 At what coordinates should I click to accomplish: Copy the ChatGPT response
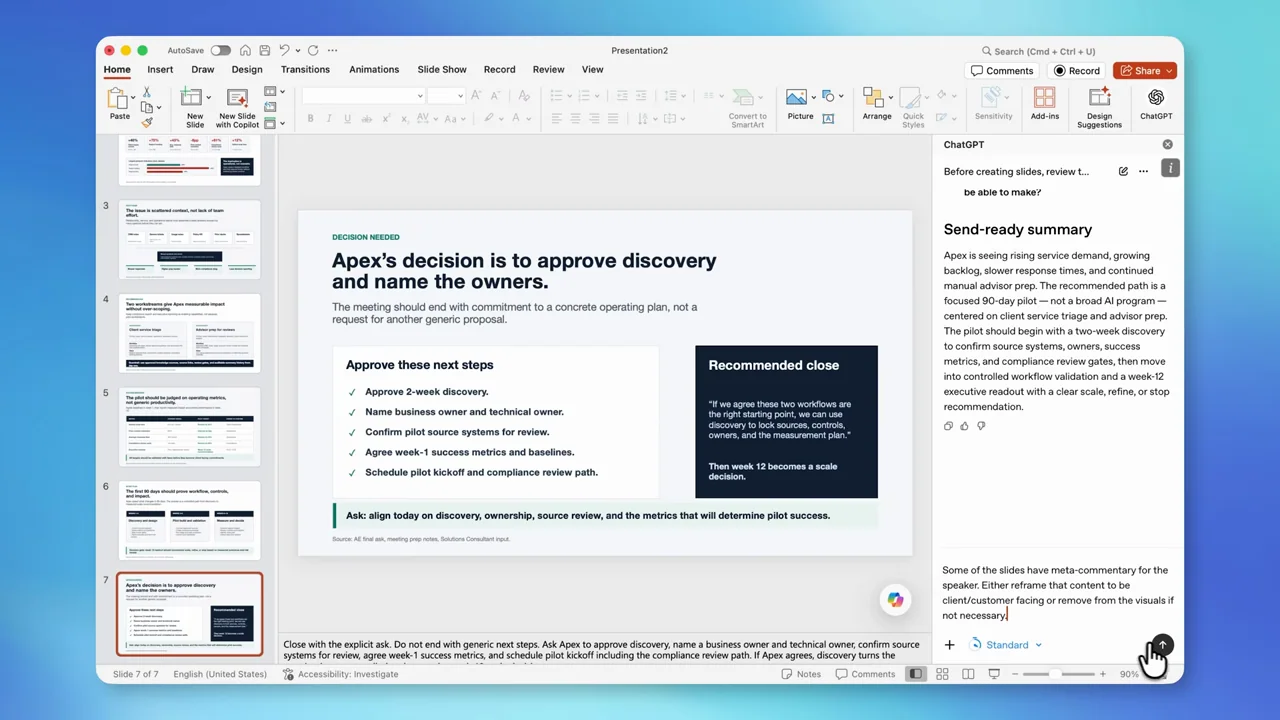pyautogui.click(x=949, y=426)
